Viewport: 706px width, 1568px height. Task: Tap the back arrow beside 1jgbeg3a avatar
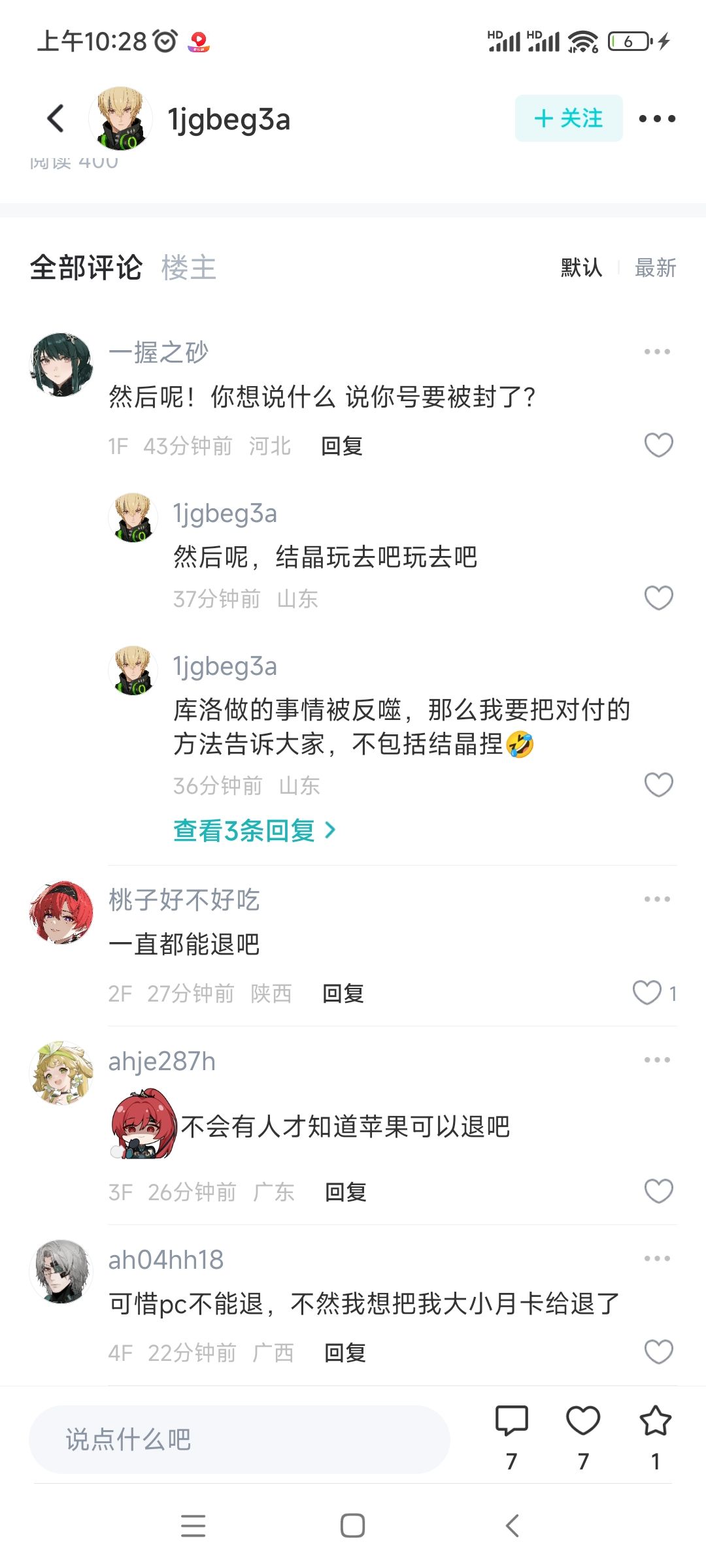point(56,119)
